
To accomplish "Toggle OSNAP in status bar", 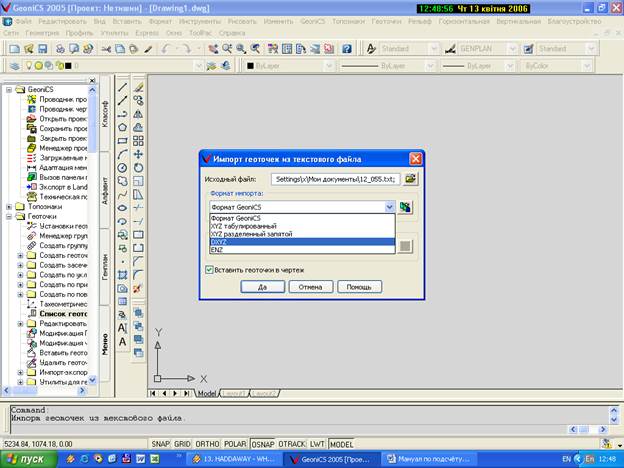I will point(263,444).
